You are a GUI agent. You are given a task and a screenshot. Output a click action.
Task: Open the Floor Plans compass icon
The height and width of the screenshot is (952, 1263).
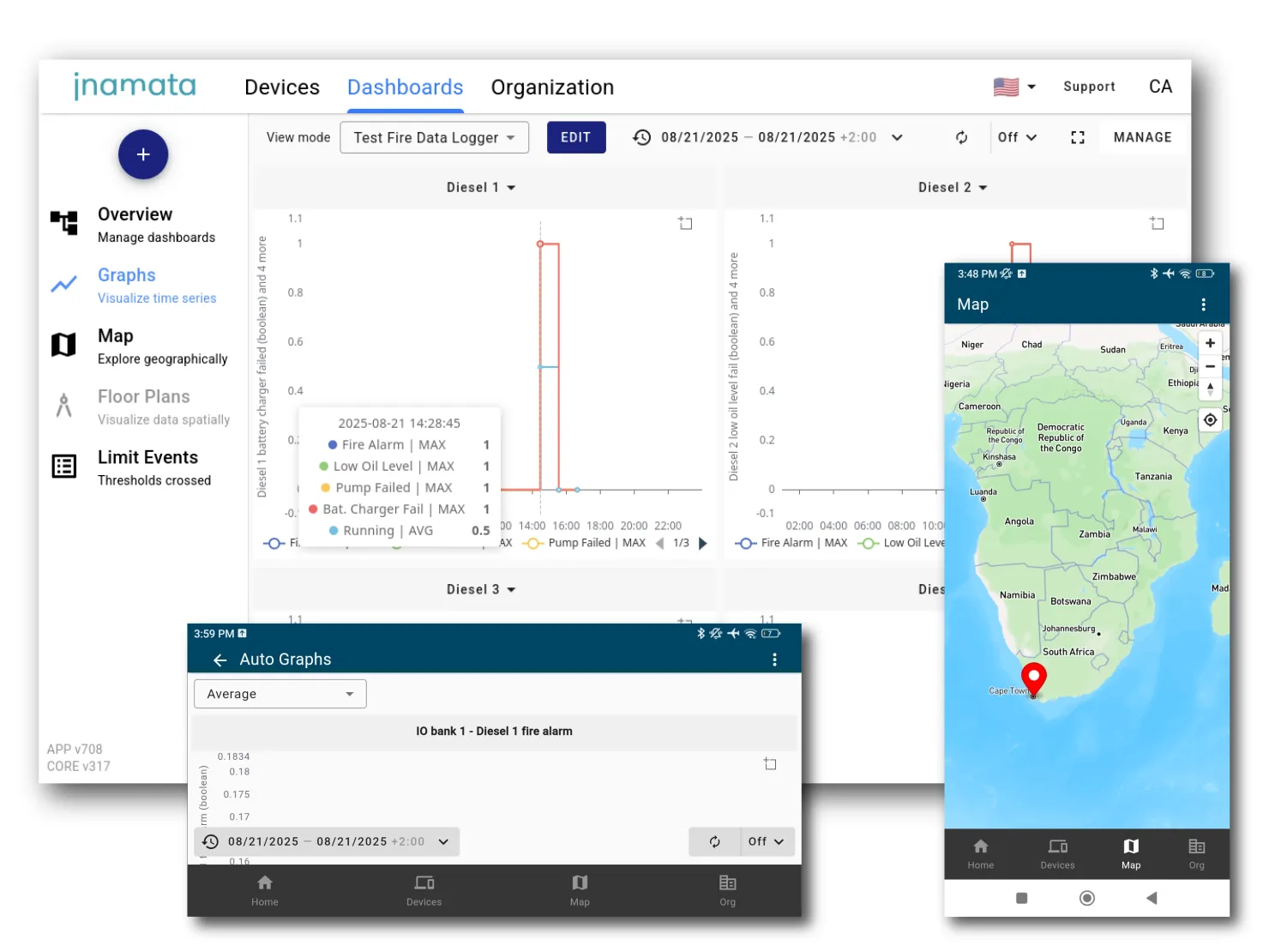coord(64,405)
